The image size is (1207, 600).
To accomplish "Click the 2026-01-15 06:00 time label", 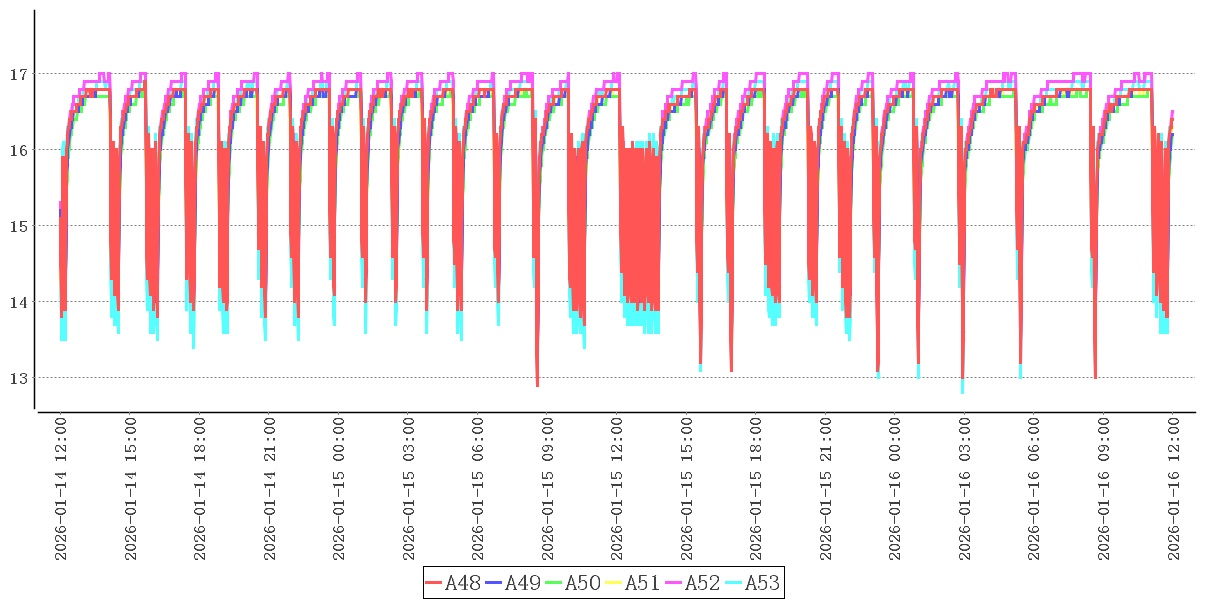I will (478, 489).
